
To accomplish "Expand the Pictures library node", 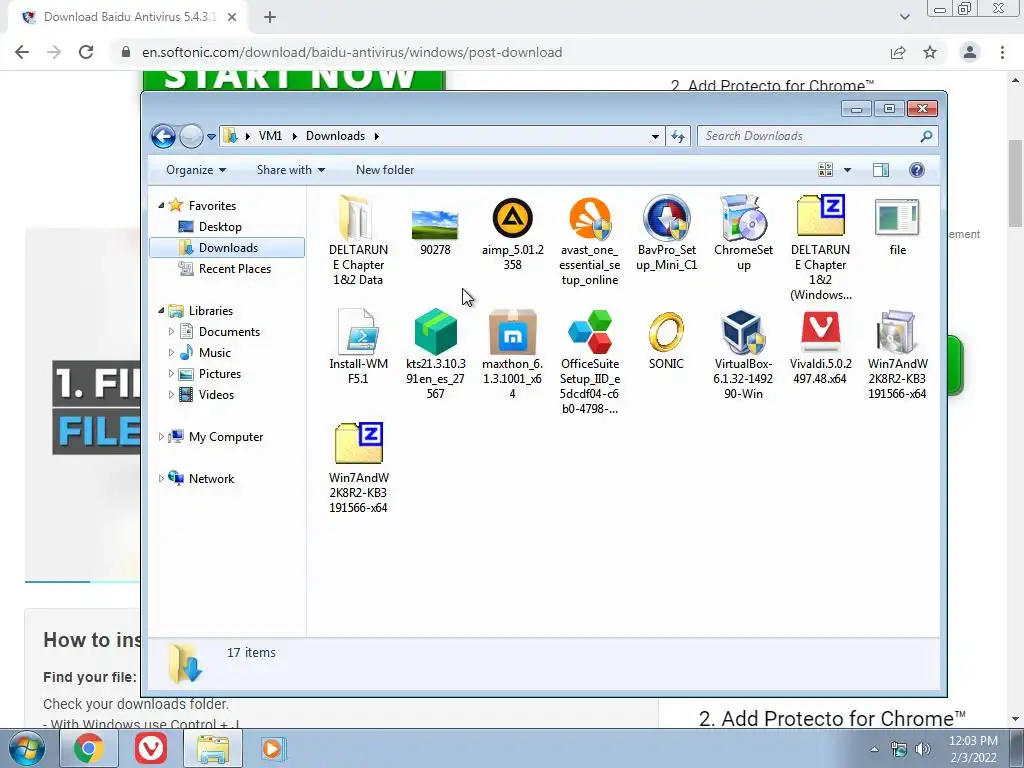I will 171,374.
